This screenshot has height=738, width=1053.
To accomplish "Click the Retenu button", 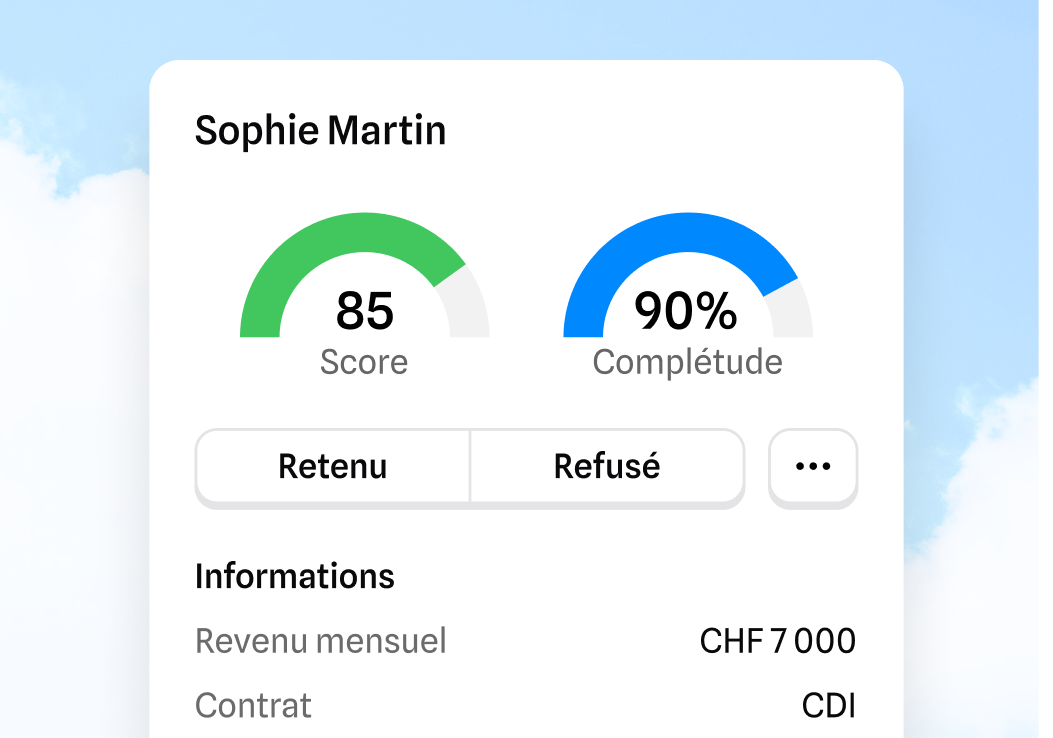I will click(332, 466).
